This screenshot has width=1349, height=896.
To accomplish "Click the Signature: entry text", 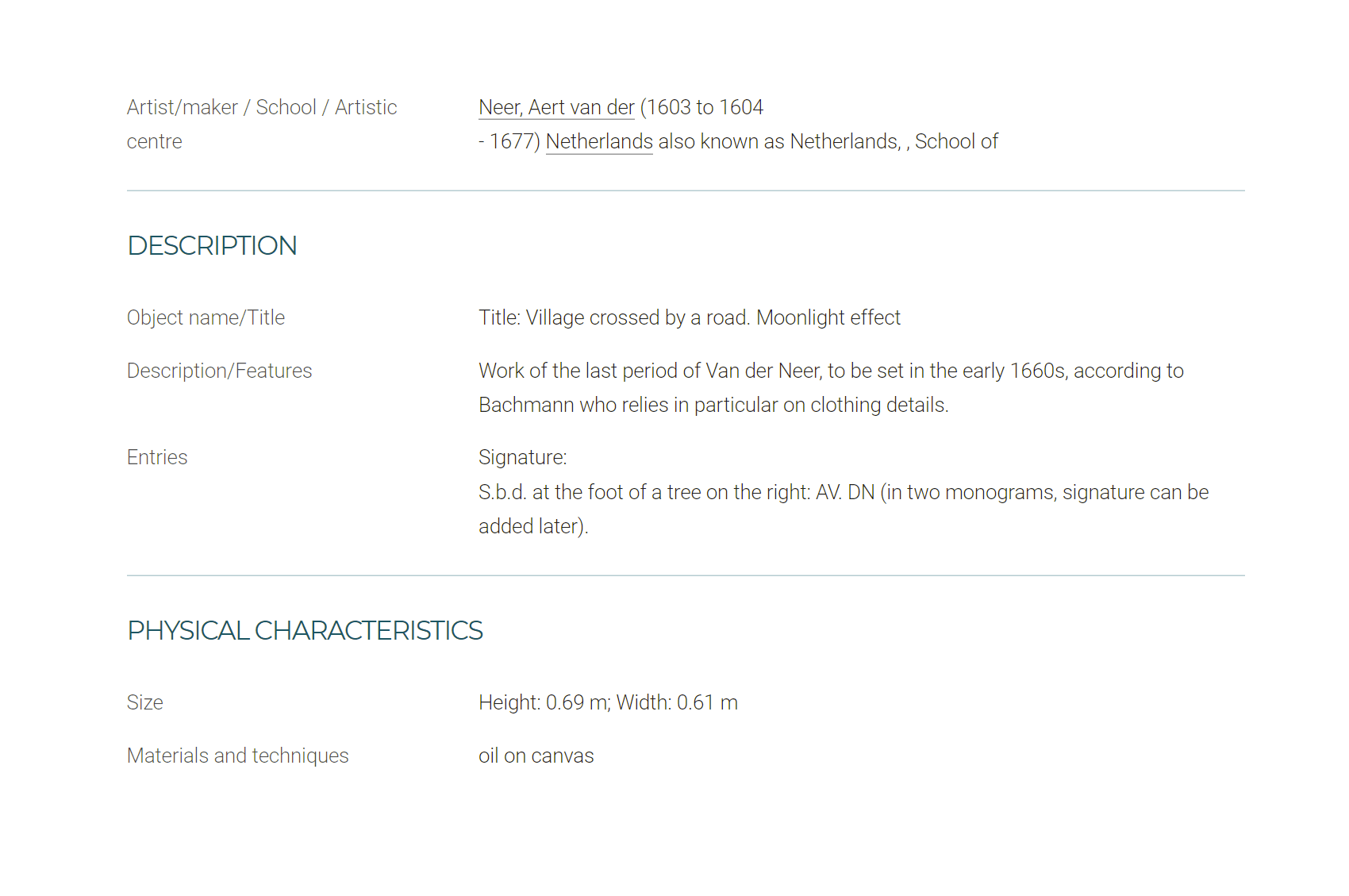I will tap(523, 457).
